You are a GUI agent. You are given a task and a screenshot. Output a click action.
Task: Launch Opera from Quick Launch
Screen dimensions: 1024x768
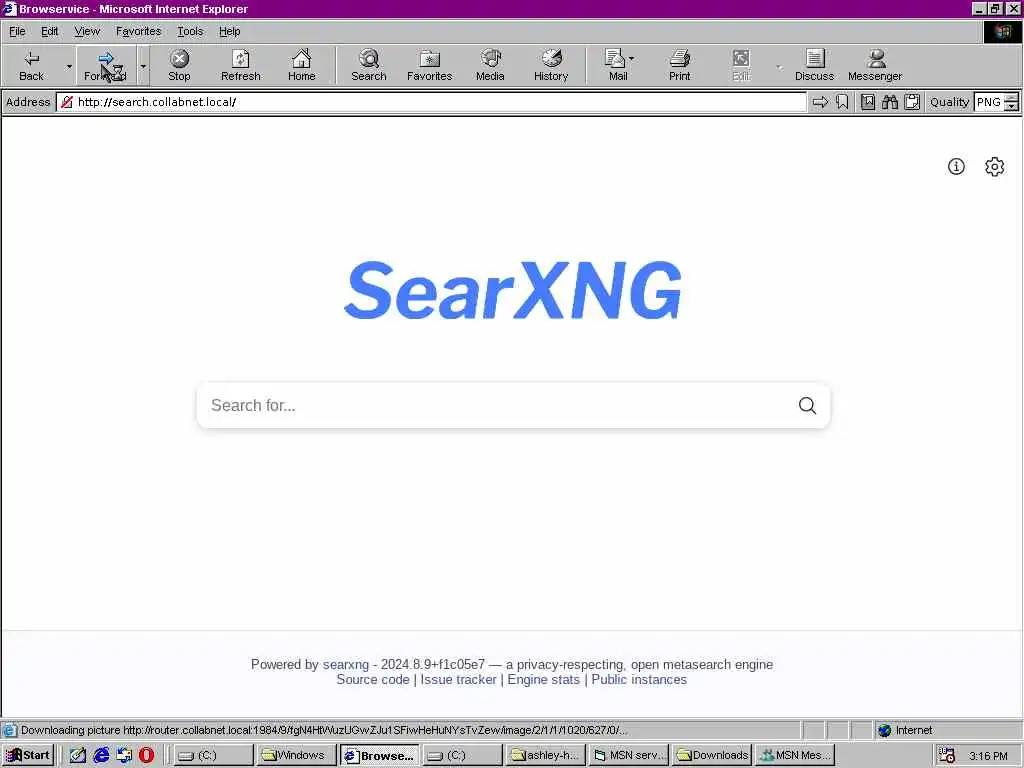pos(146,756)
